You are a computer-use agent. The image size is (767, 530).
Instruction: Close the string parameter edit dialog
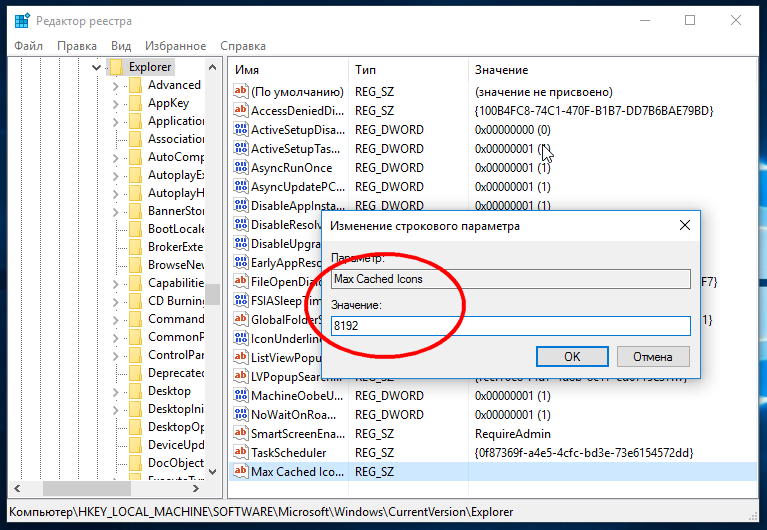[685, 225]
